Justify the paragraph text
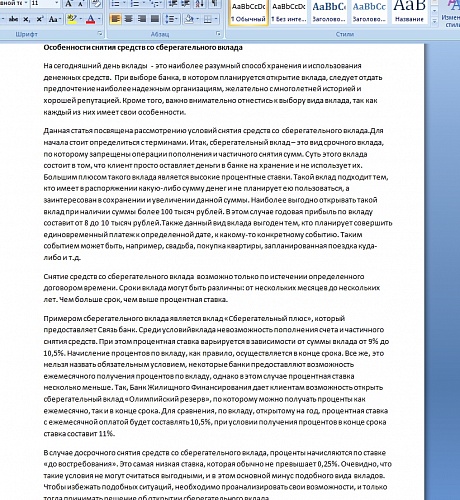Viewport: 460px width, 500px height. [x=155, y=19]
